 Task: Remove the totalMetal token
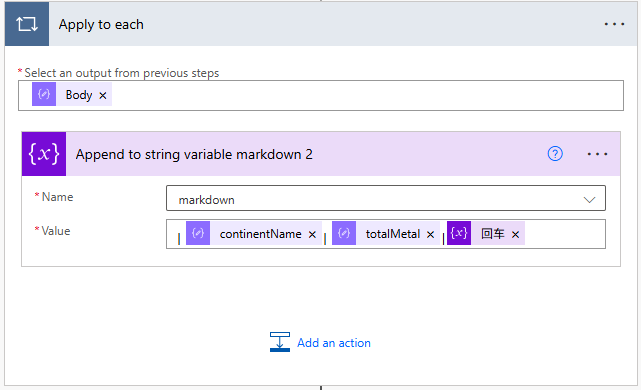point(430,234)
